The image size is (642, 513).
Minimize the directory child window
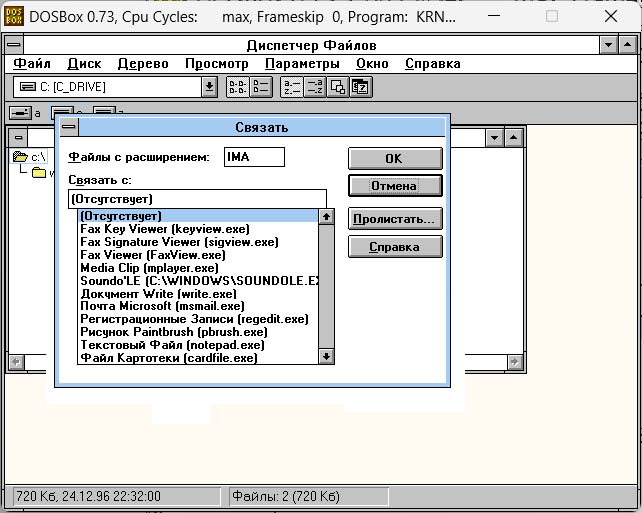click(x=494, y=138)
